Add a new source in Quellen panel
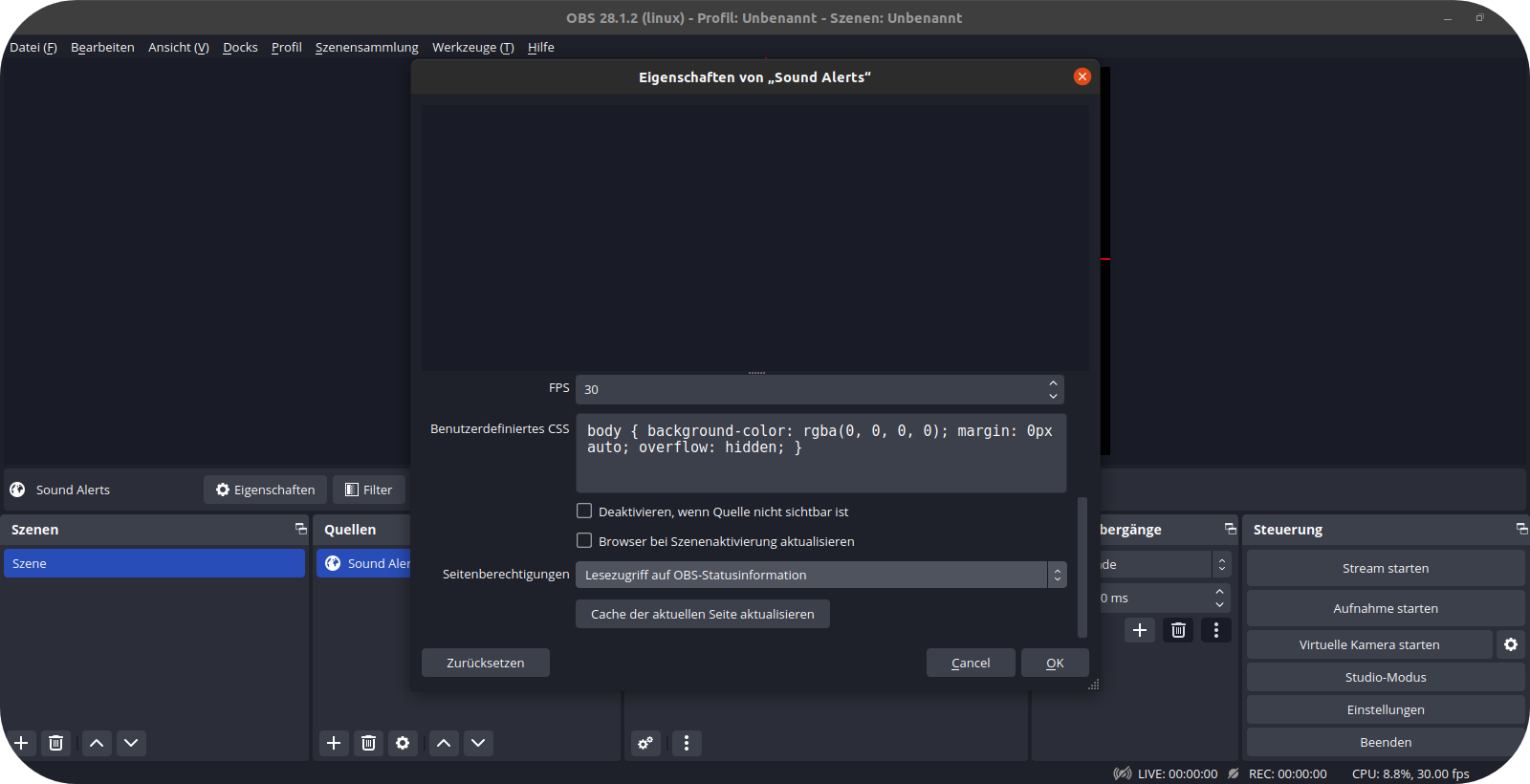This screenshot has width=1530, height=784. coord(334,743)
